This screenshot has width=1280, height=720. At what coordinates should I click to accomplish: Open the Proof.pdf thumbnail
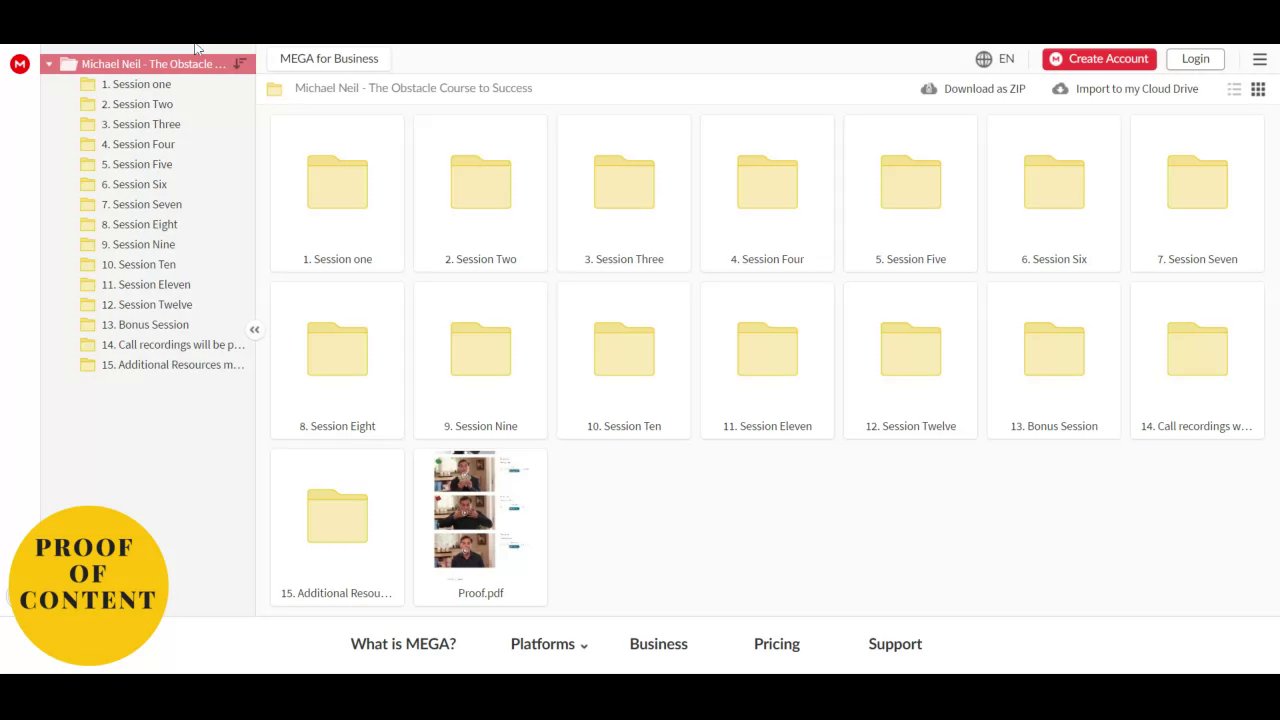pyautogui.click(x=480, y=527)
